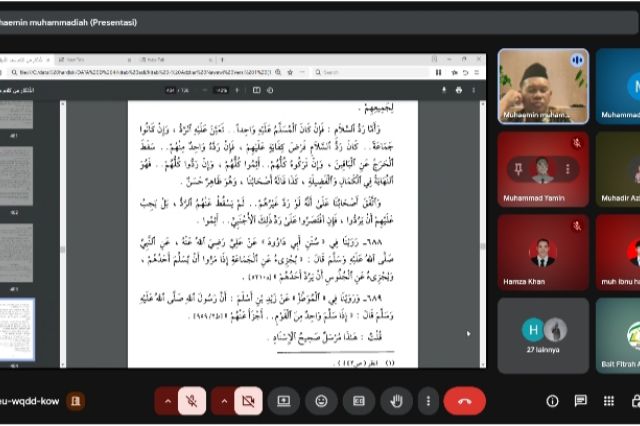The image size is (640, 426).
Task: Rotate the PDF page
Action: click(270, 90)
